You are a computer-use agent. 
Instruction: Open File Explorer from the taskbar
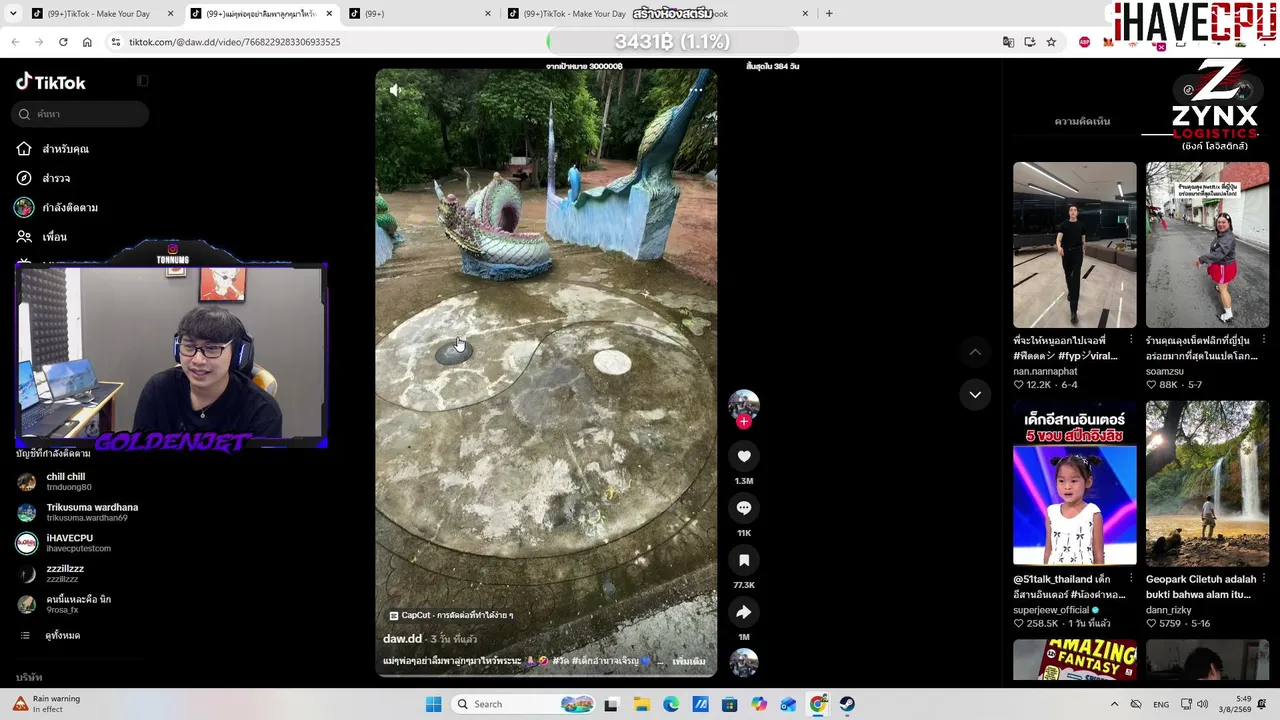tap(641, 704)
